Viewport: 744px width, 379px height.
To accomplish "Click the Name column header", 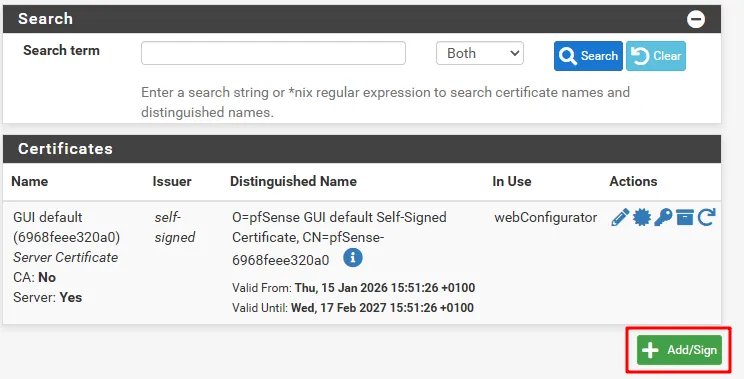I will tap(29, 181).
